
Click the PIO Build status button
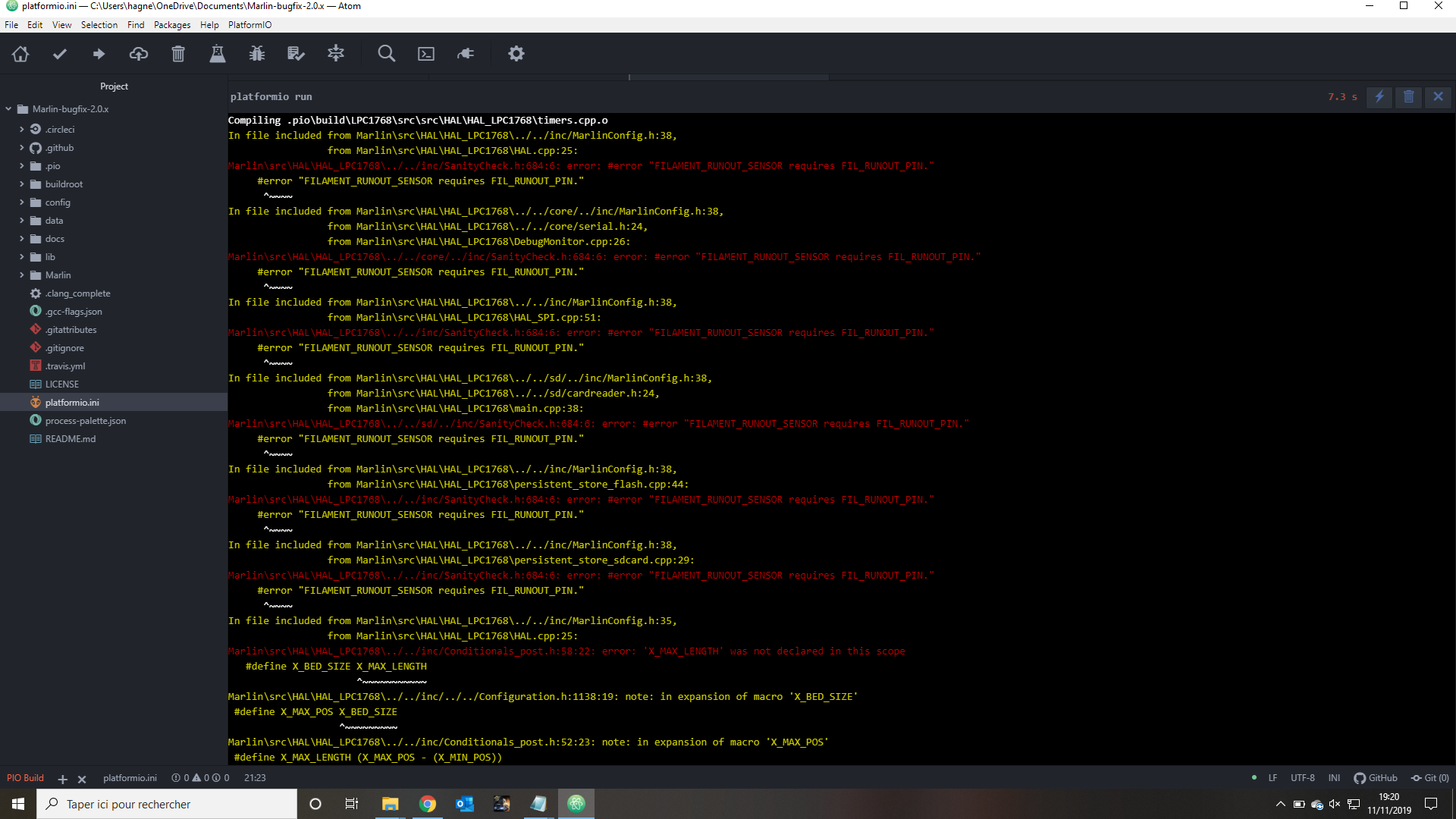tap(25, 778)
